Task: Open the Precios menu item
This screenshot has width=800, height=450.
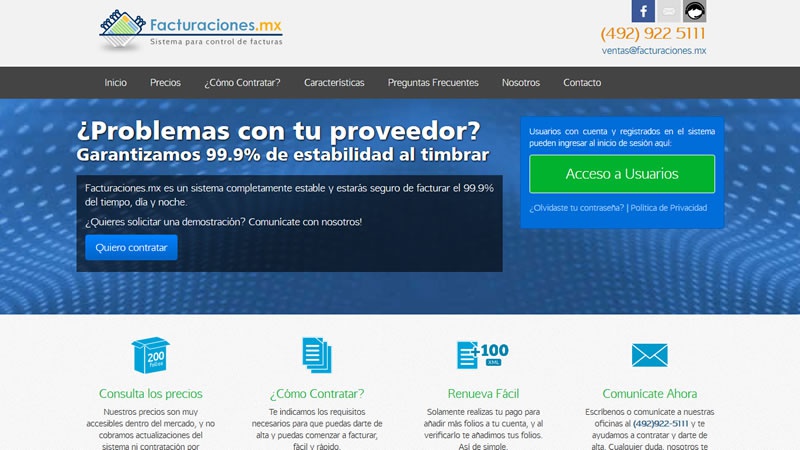Action: [x=165, y=83]
